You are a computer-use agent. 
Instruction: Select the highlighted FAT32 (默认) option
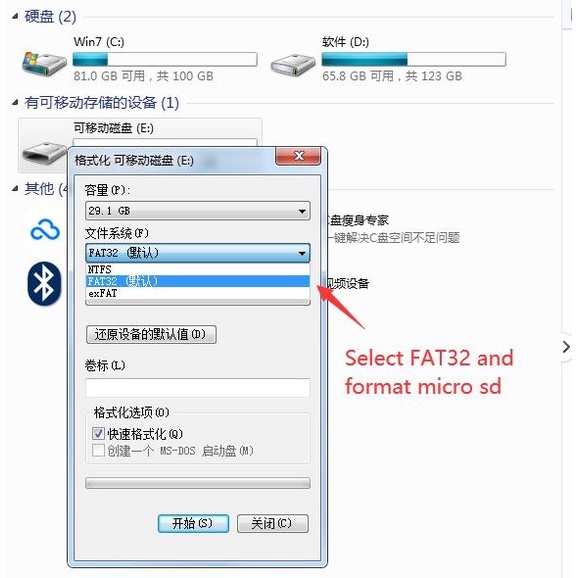click(198, 281)
